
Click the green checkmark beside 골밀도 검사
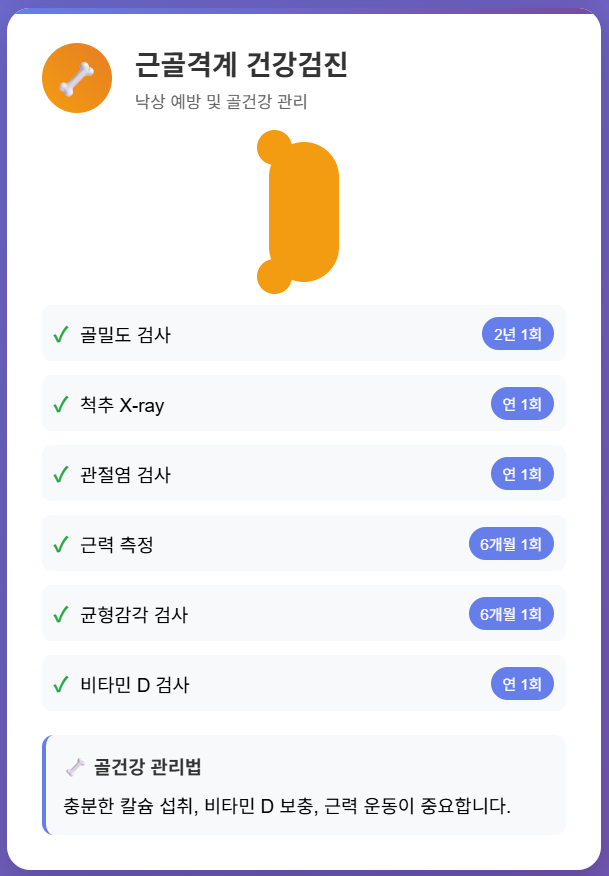pyautogui.click(x=62, y=333)
